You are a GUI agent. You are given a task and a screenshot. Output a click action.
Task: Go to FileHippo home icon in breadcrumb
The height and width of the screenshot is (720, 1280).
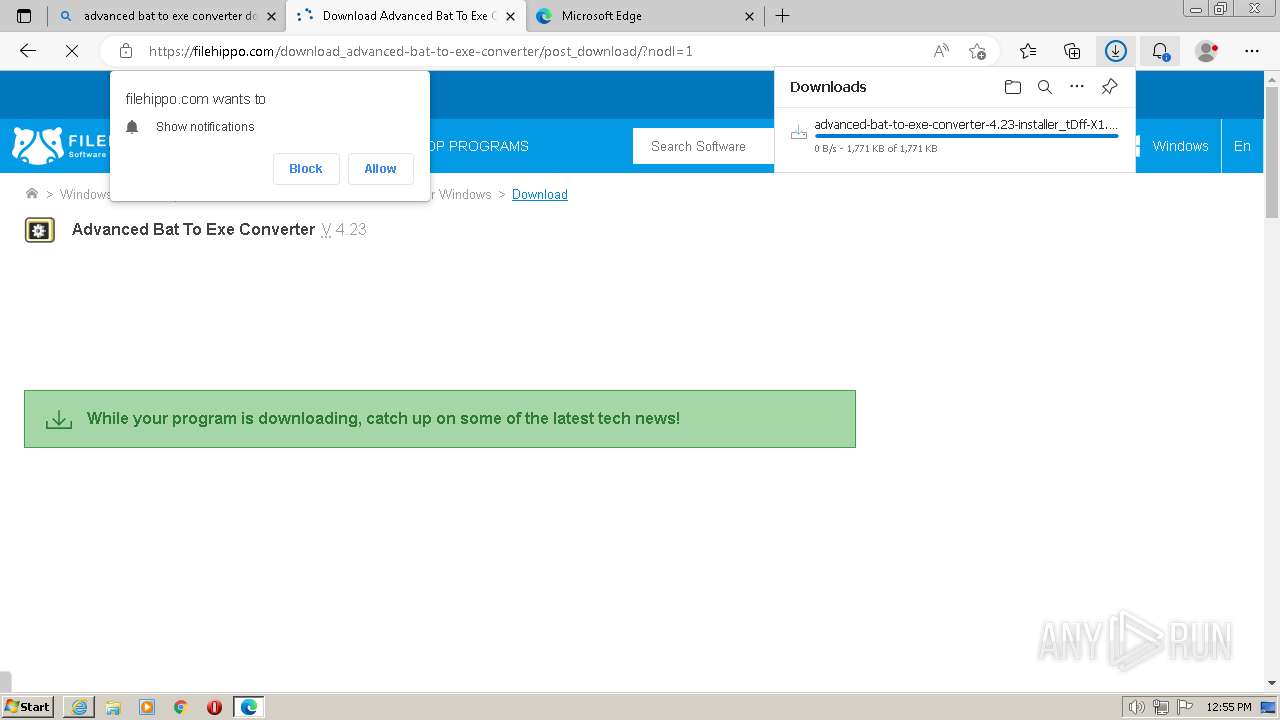tap(32, 194)
